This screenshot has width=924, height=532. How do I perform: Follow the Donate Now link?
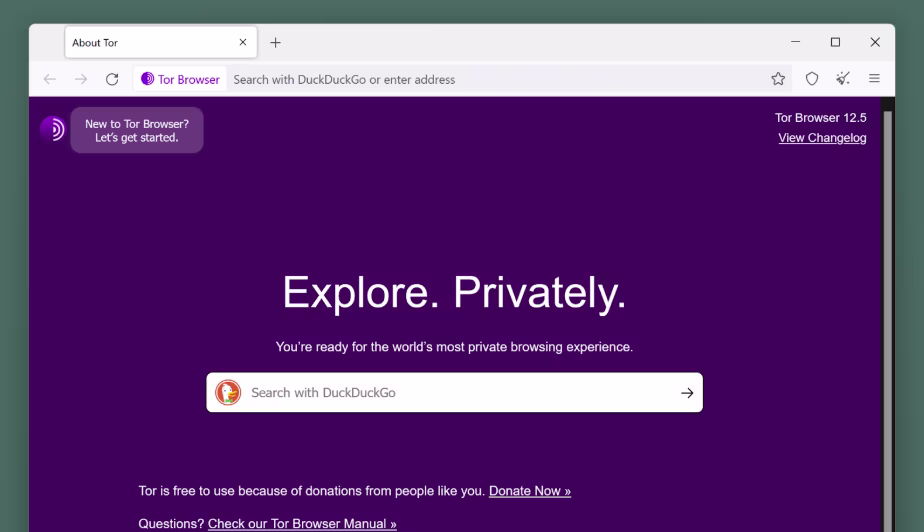click(530, 491)
